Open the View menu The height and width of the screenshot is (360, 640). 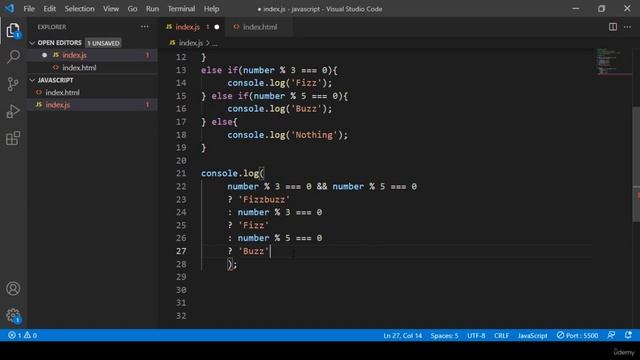(111, 9)
